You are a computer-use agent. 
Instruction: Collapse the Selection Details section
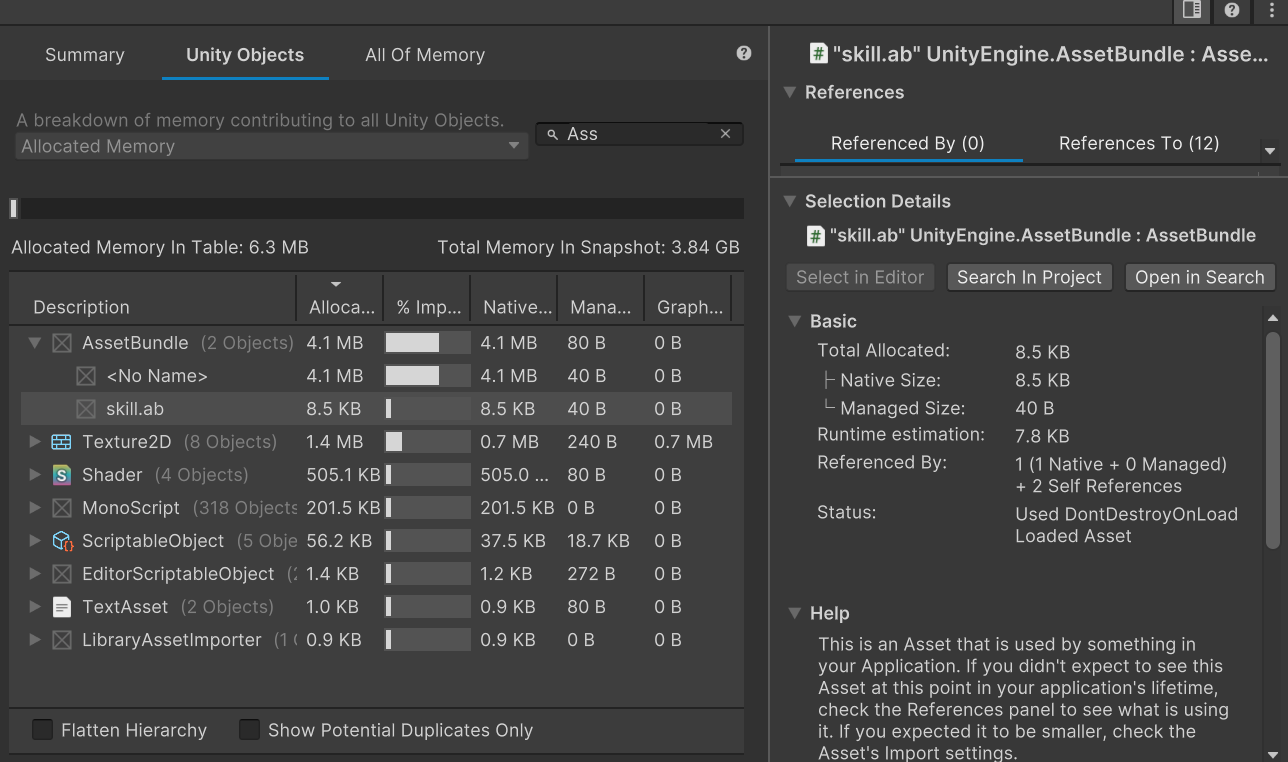tap(789, 201)
